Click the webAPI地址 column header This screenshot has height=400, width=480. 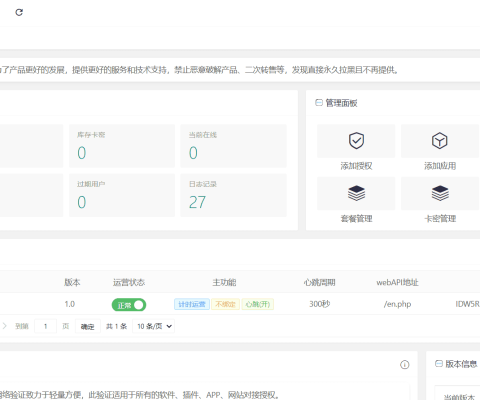pos(397,282)
